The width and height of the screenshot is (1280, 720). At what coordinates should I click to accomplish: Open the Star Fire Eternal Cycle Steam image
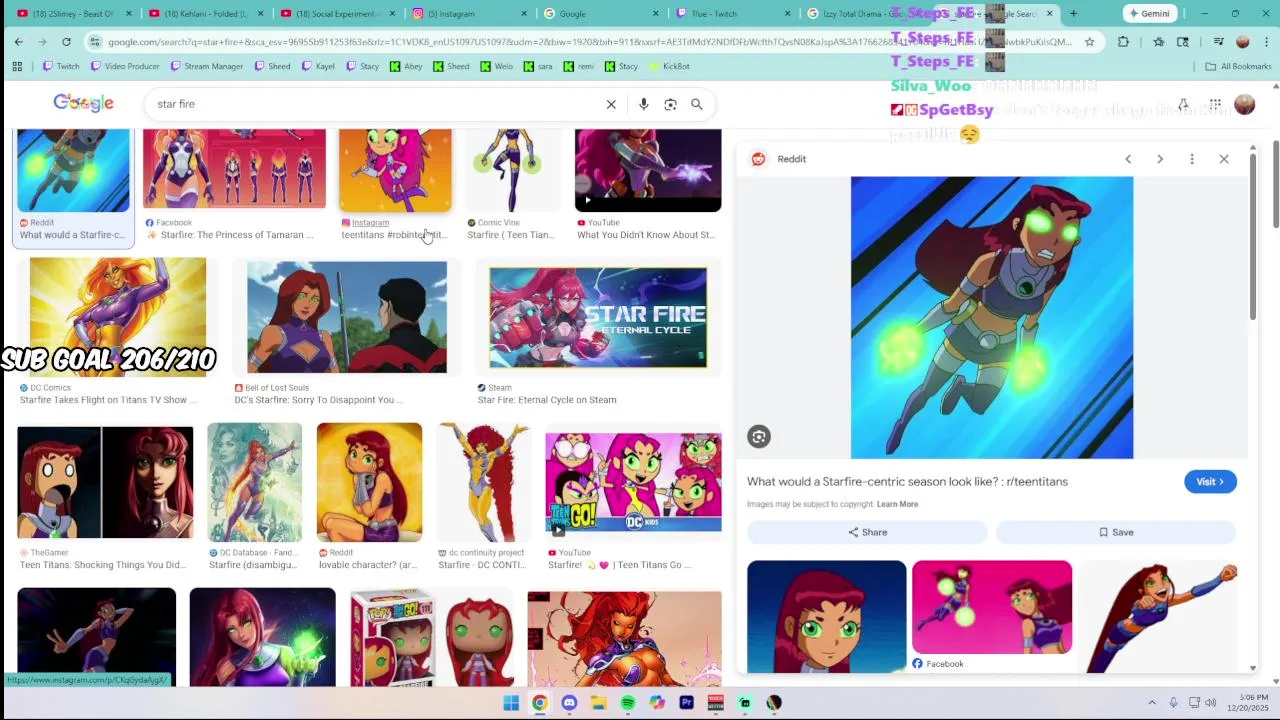[x=598, y=317]
